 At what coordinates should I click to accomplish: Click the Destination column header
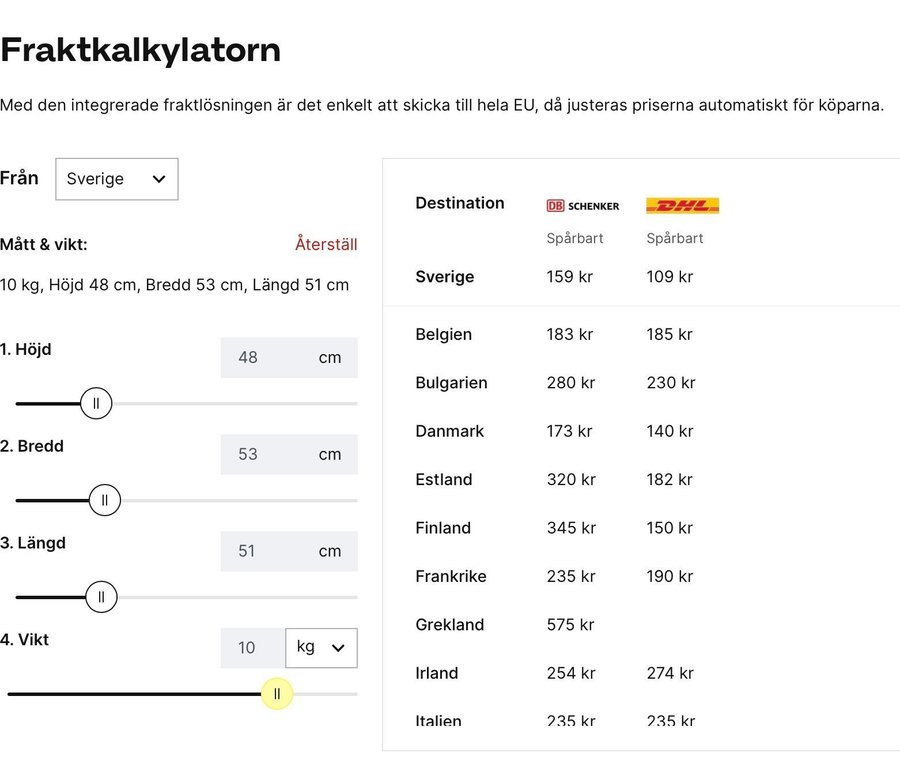[x=460, y=203]
